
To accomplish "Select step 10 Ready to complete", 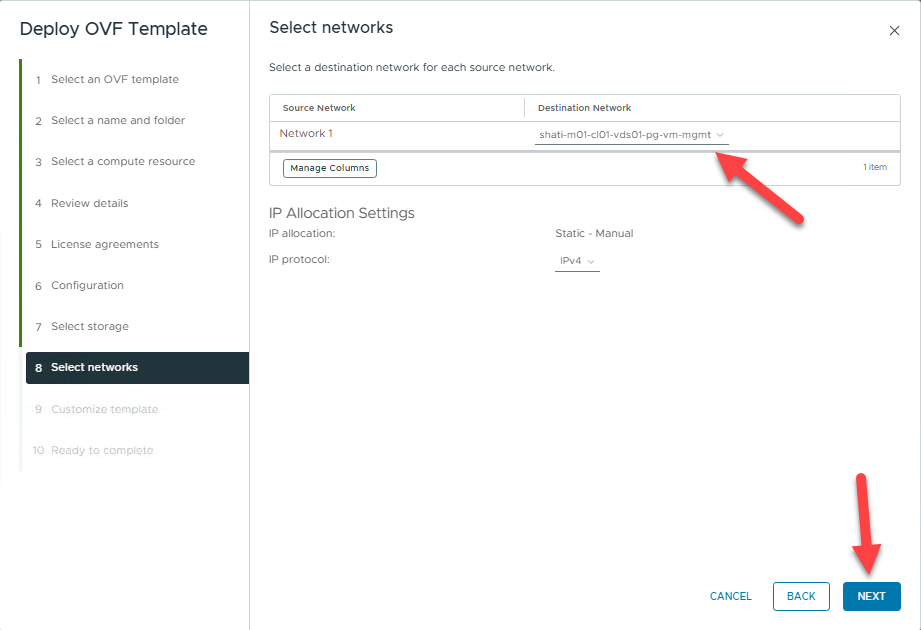I will (x=101, y=451).
